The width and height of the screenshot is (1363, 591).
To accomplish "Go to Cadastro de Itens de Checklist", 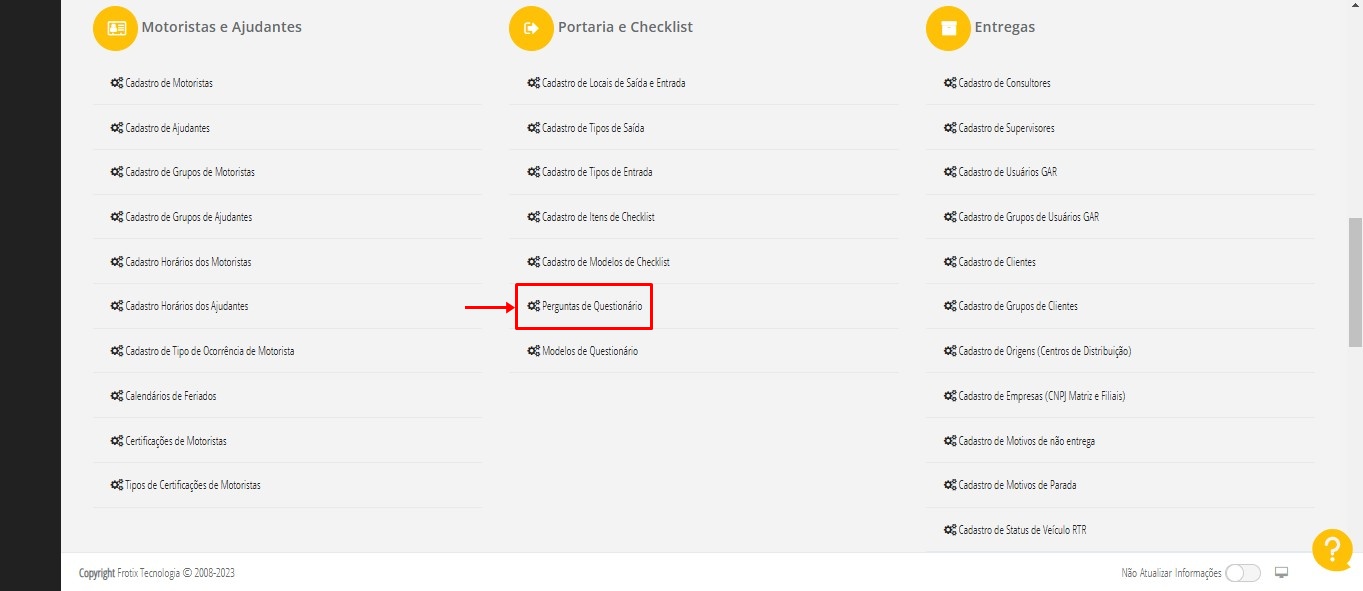I will click(x=598, y=217).
